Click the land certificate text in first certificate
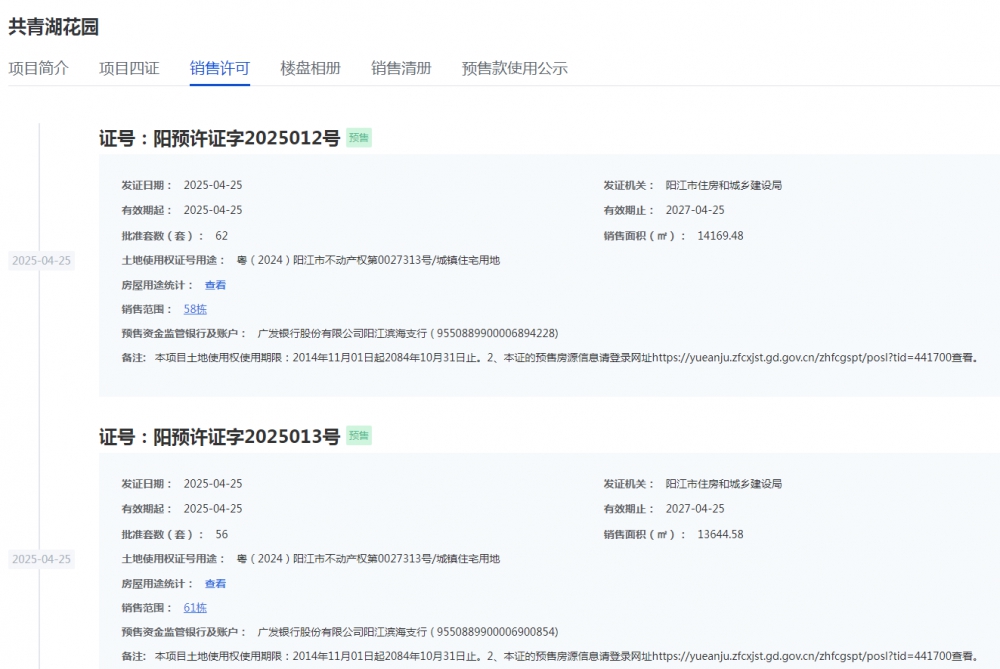Screen dimensions: 1000x669 [x=368, y=260]
